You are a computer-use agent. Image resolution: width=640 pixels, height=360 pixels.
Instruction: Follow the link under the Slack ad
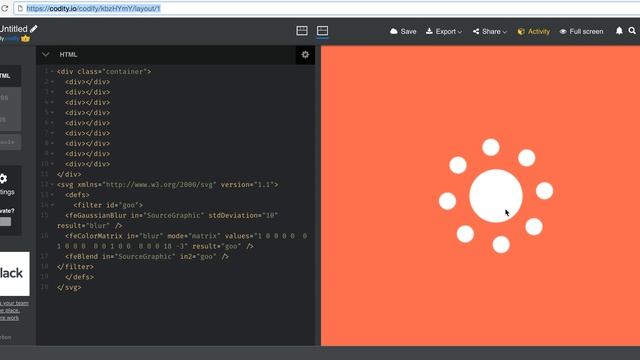click(14, 310)
